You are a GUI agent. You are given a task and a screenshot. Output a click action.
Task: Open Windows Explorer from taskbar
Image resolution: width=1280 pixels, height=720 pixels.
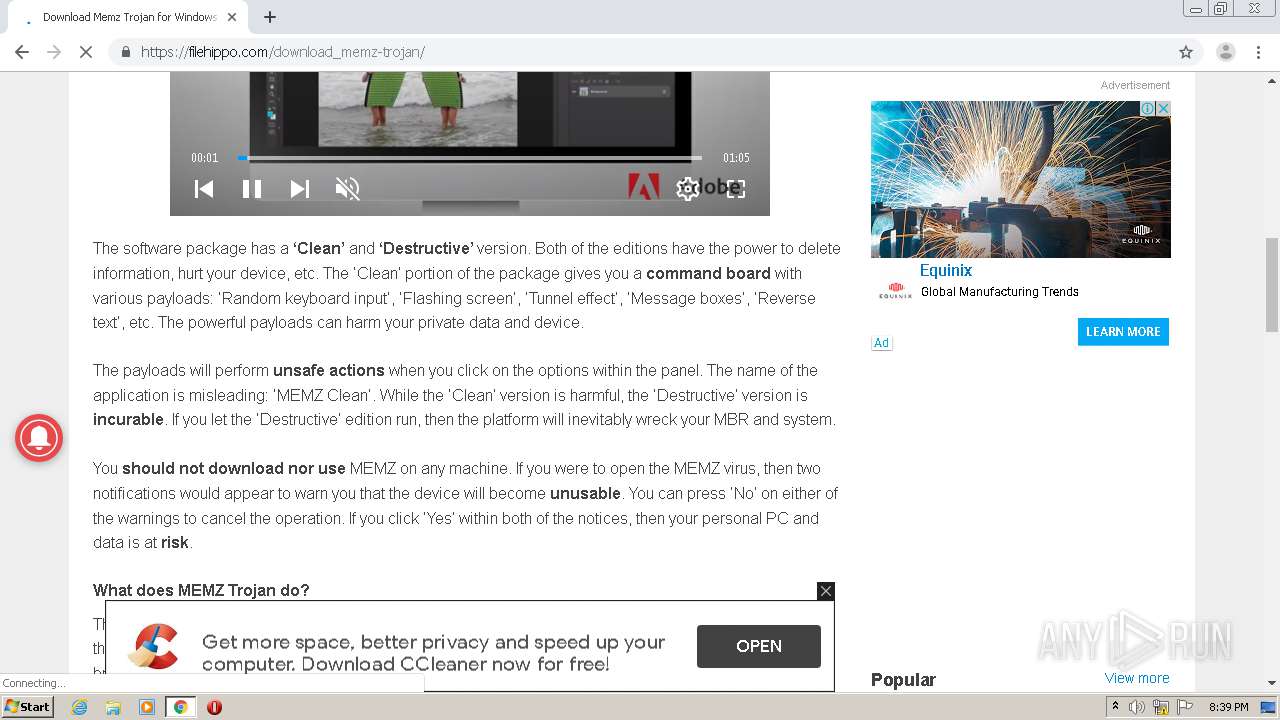pyautogui.click(x=113, y=707)
